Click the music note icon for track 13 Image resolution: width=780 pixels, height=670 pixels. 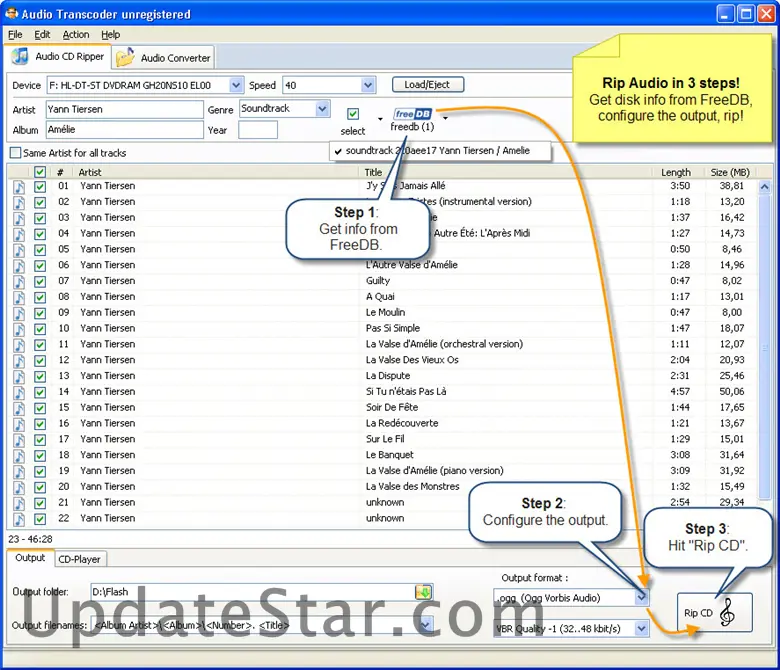(19, 377)
